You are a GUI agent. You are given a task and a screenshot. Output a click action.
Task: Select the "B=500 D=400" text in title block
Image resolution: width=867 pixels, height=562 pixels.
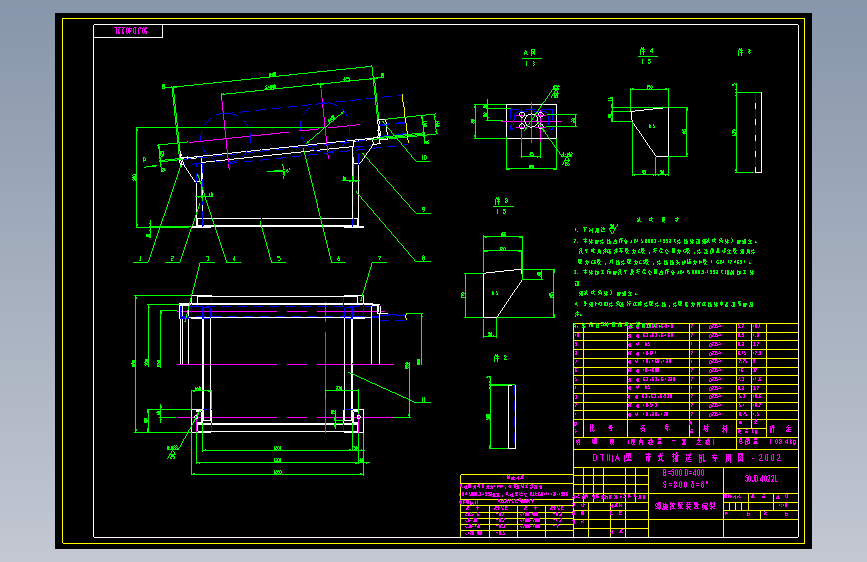point(683,473)
